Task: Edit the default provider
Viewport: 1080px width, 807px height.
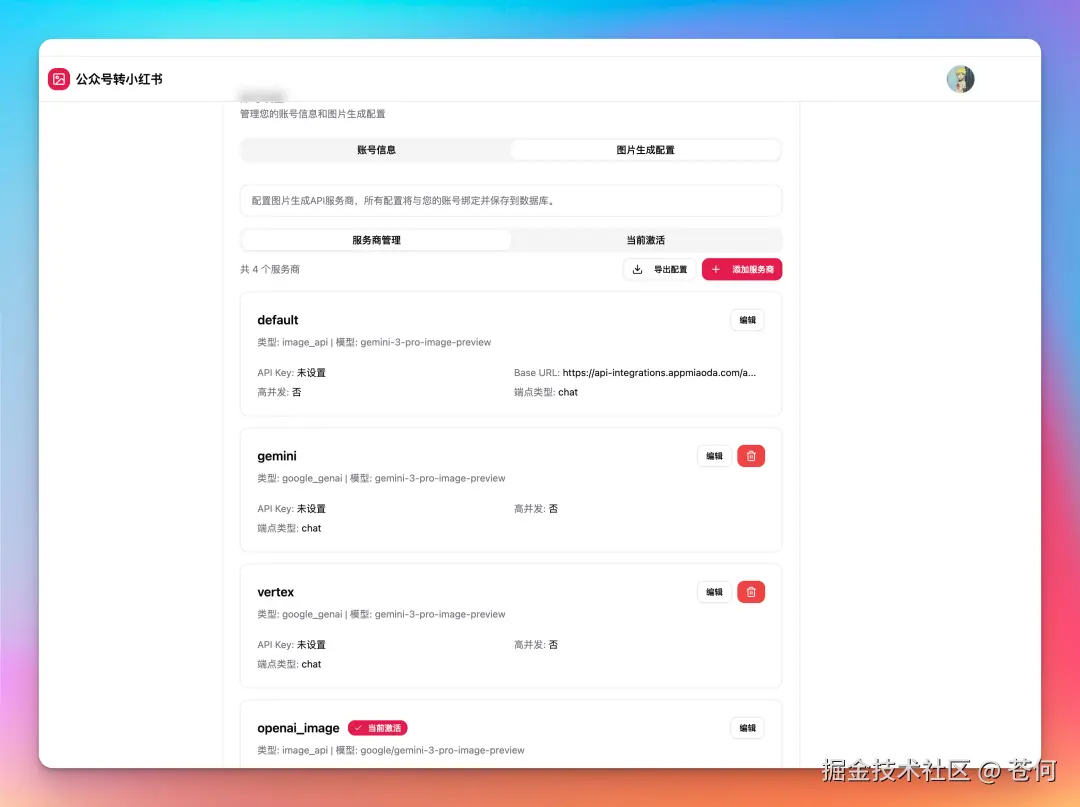Action: (747, 320)
